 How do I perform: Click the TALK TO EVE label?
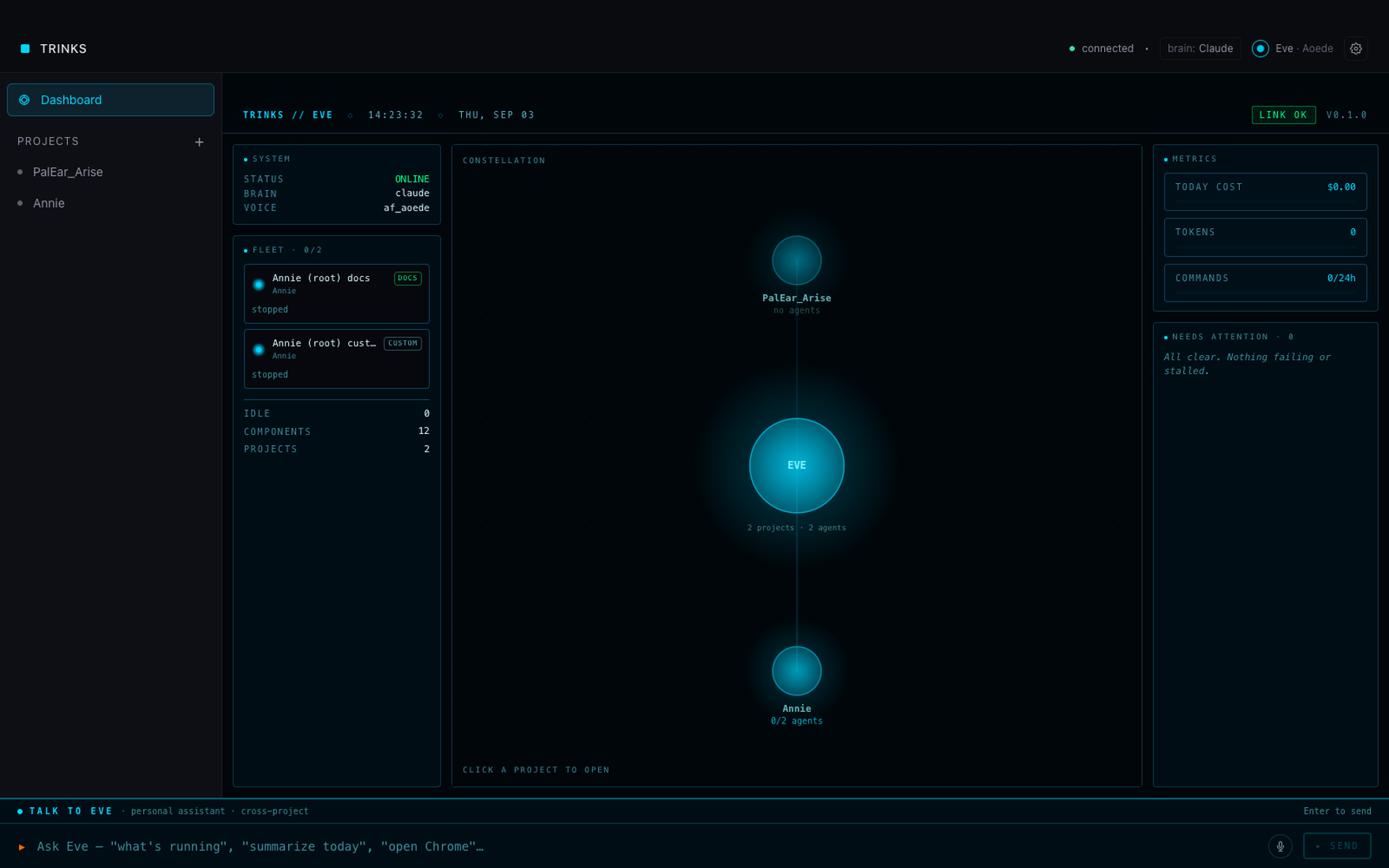71,811
